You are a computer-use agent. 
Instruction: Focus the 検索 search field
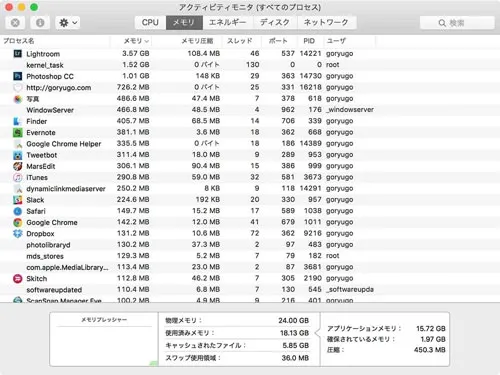click(457, 23)
